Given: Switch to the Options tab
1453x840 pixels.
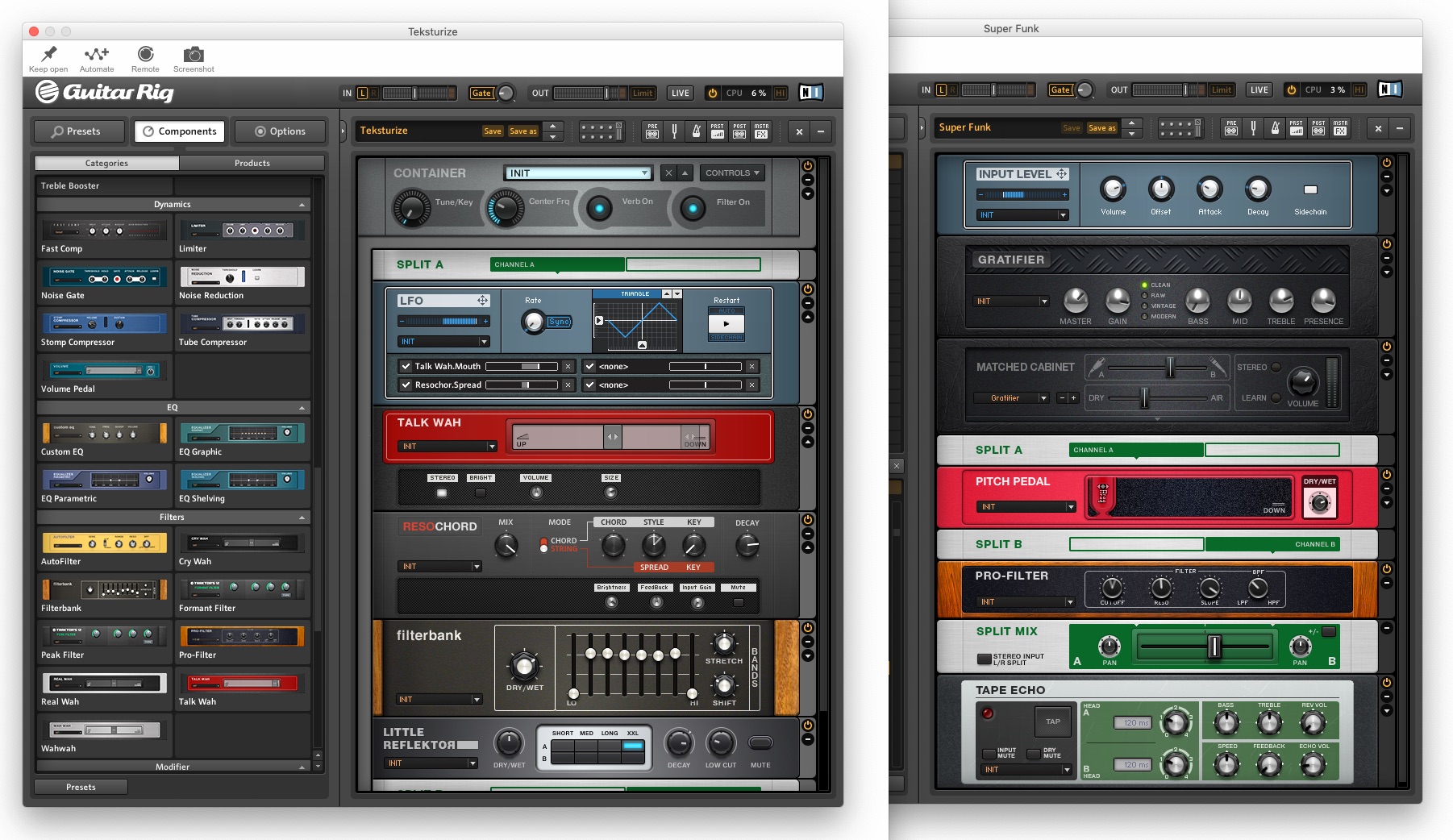Looking at the screenshot, I should [280, 131].
